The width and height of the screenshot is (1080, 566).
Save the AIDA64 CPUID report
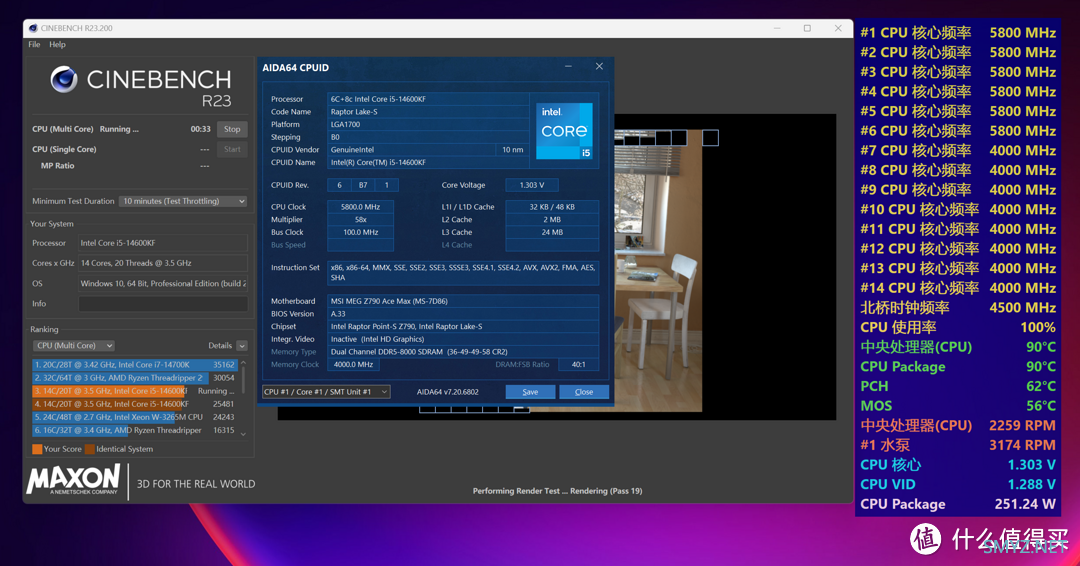[530, 392]
